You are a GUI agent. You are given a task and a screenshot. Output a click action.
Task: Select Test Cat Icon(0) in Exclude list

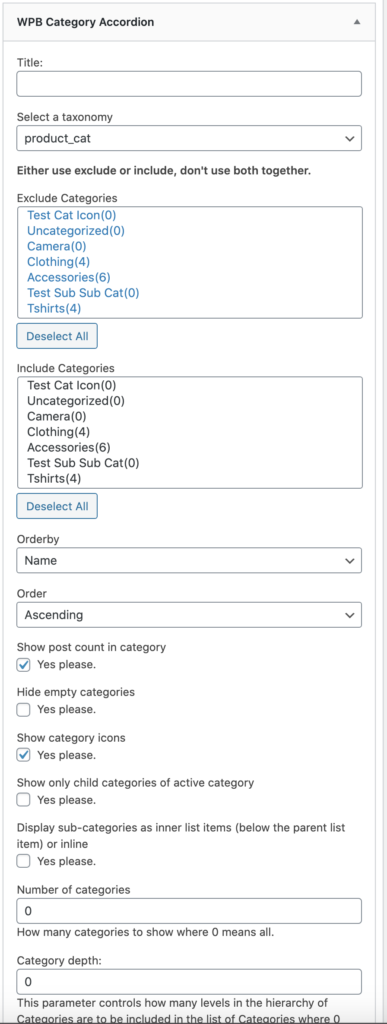(72, 214)
